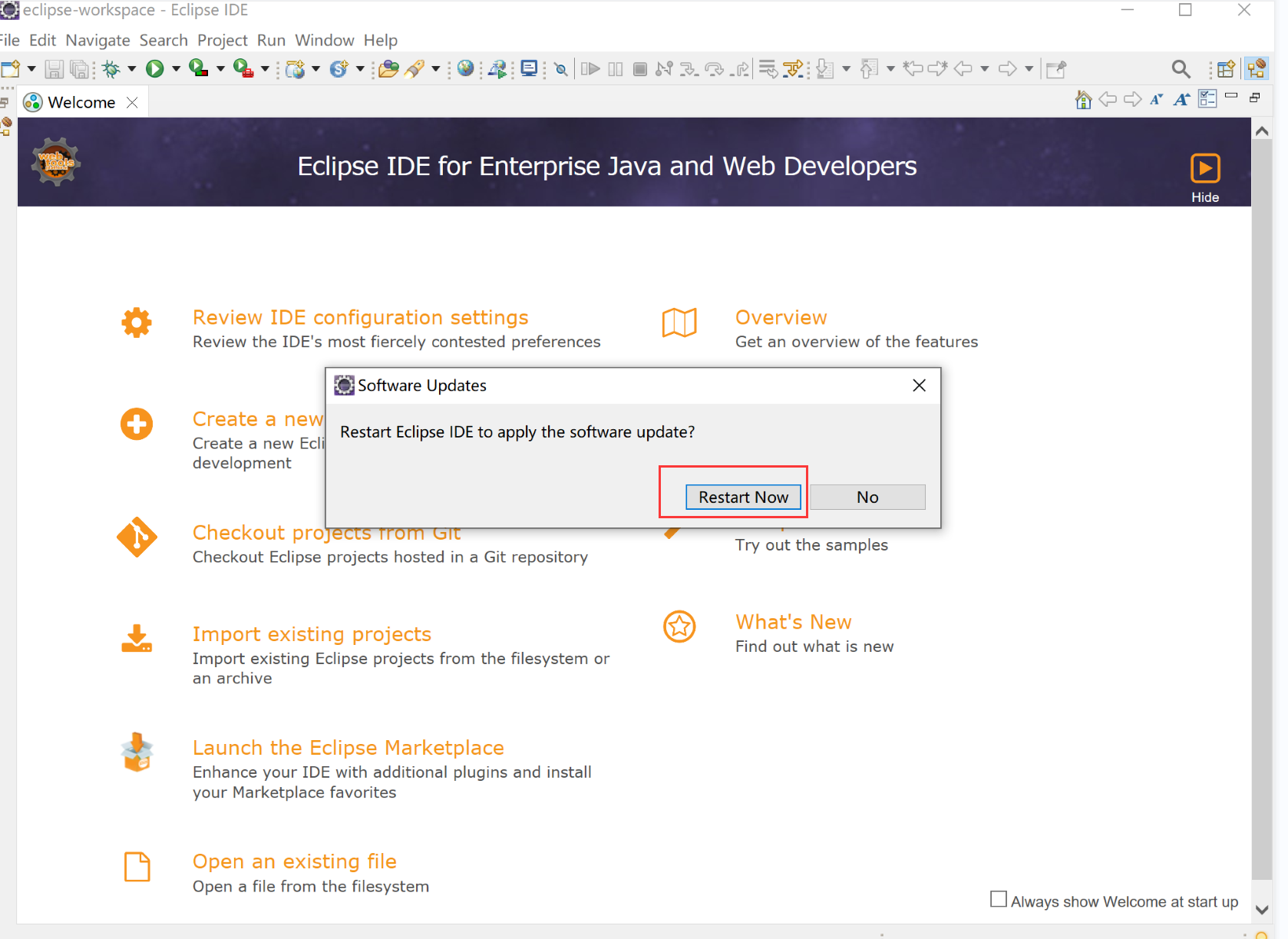Click the Step Over icon
1288x939 pixels.
click(715, 69)
